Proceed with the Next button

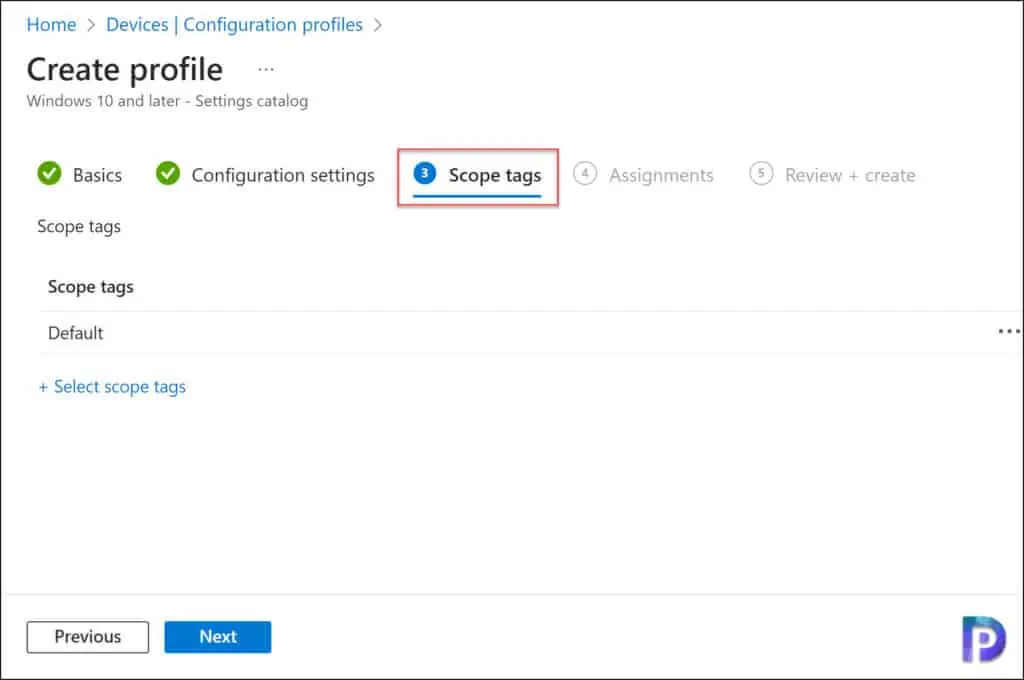(217, 637)
